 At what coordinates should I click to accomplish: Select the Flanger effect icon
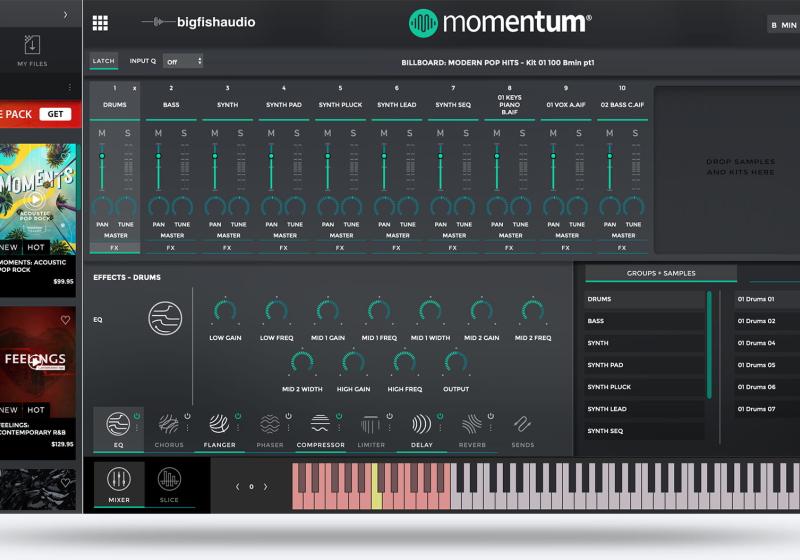coord(219,424)
